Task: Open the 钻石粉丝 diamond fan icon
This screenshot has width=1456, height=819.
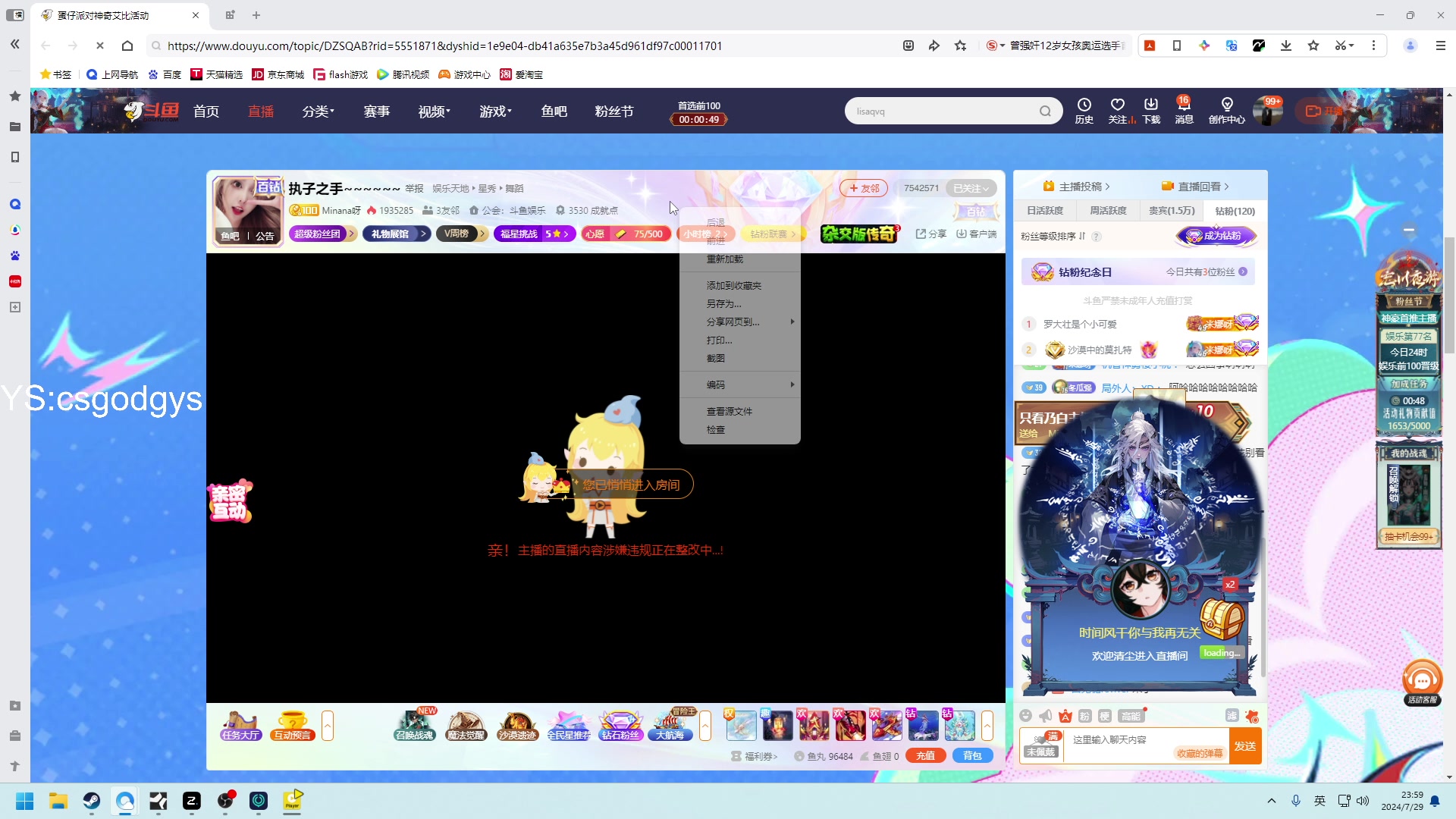Action: [620, 726]
